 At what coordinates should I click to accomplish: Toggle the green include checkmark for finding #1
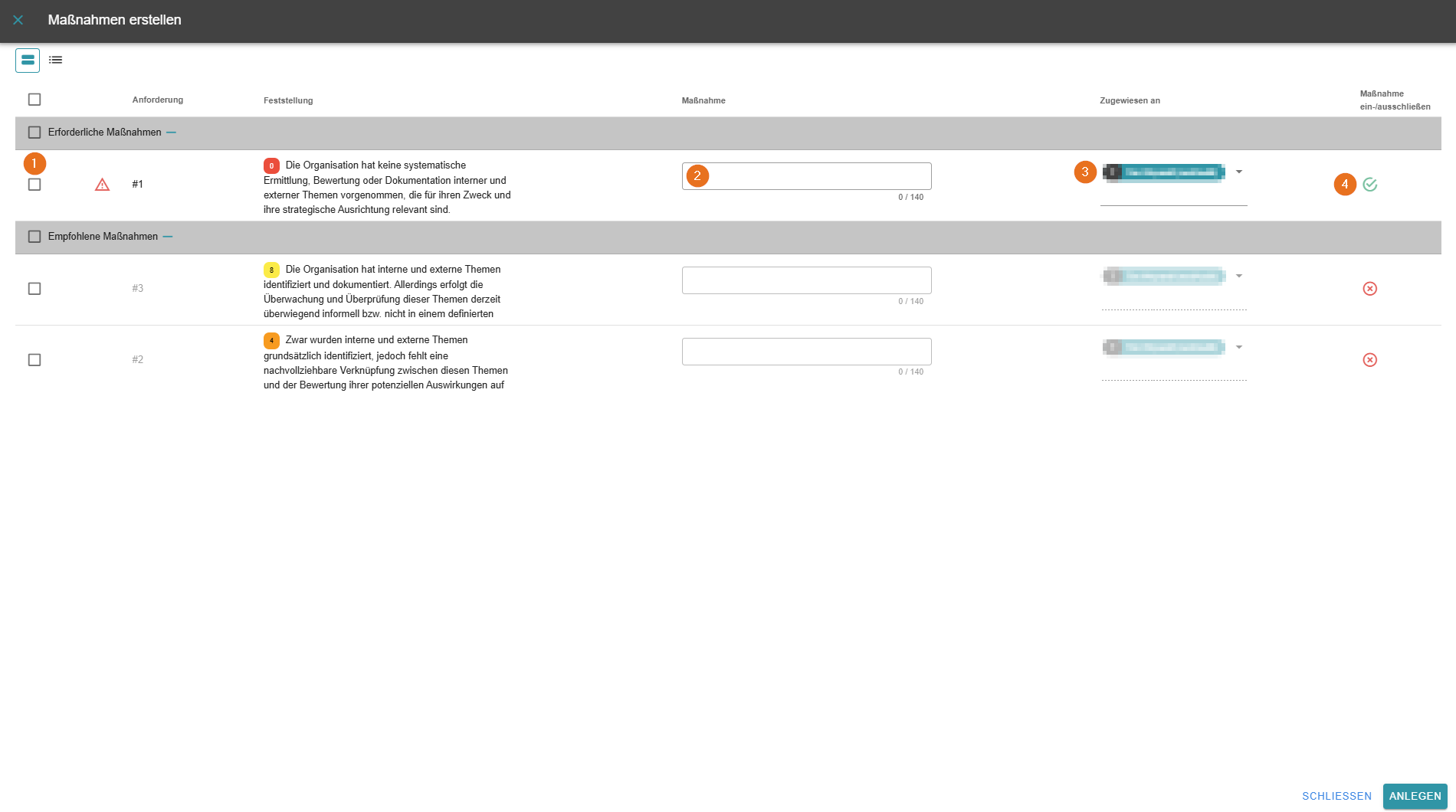[x=1370, y=185]
